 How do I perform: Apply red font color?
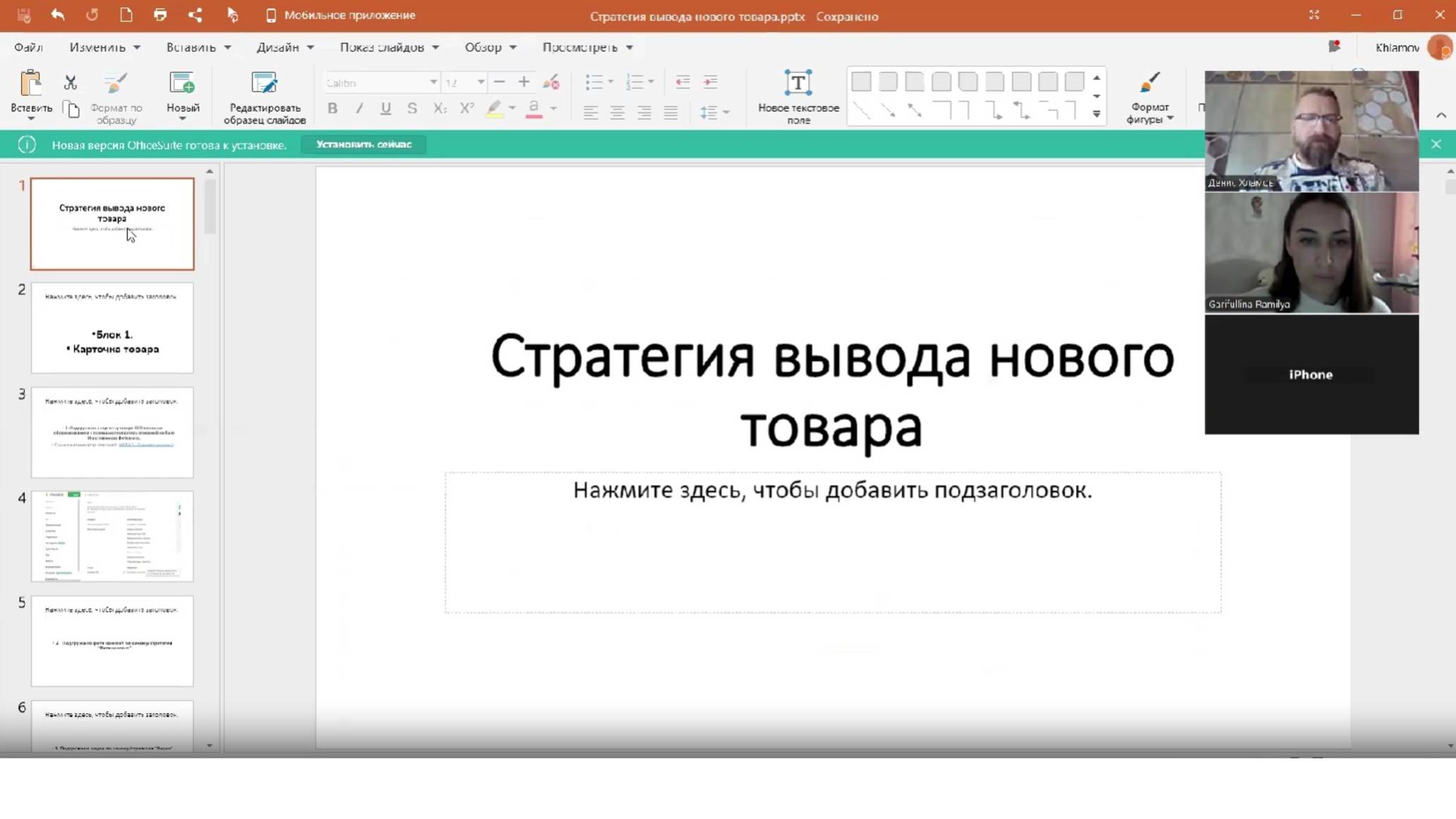(x=534, y=109)
